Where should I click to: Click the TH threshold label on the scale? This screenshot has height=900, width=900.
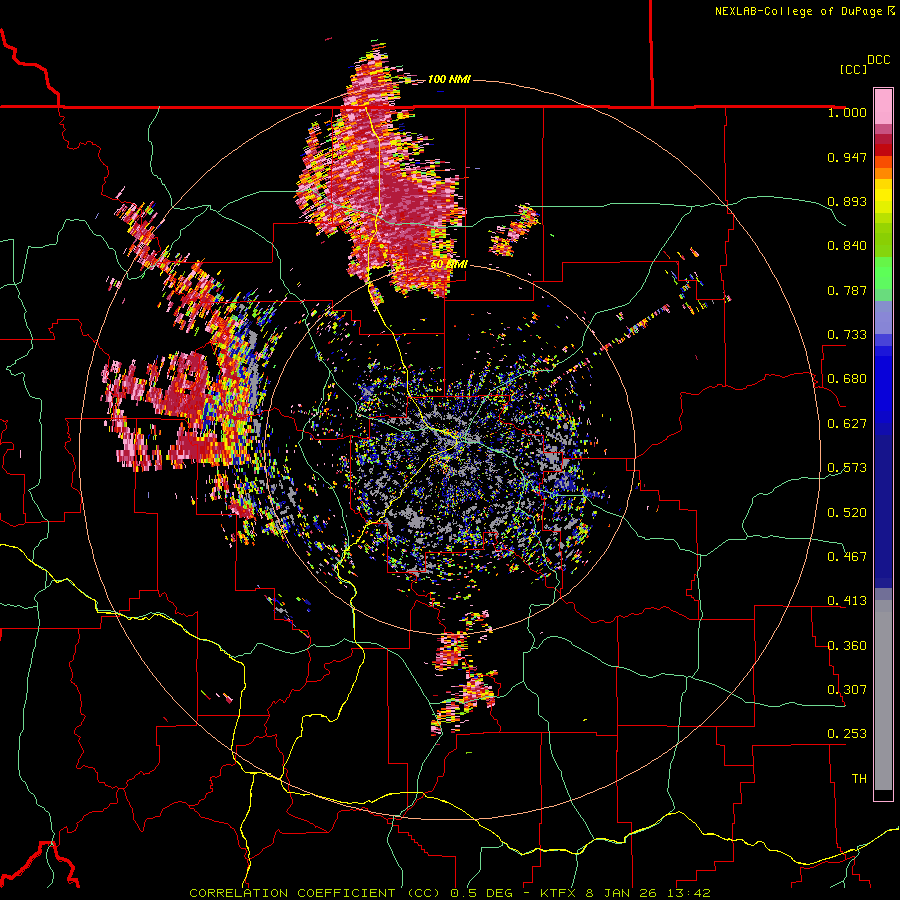(859, 779)
